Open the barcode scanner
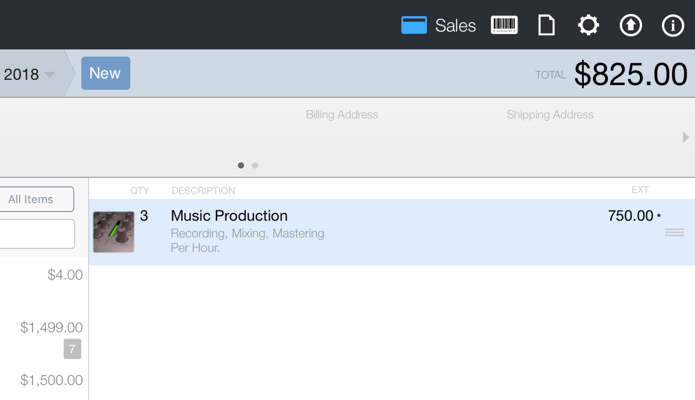Screen dimensions: 695x400 tap(504, 25)
